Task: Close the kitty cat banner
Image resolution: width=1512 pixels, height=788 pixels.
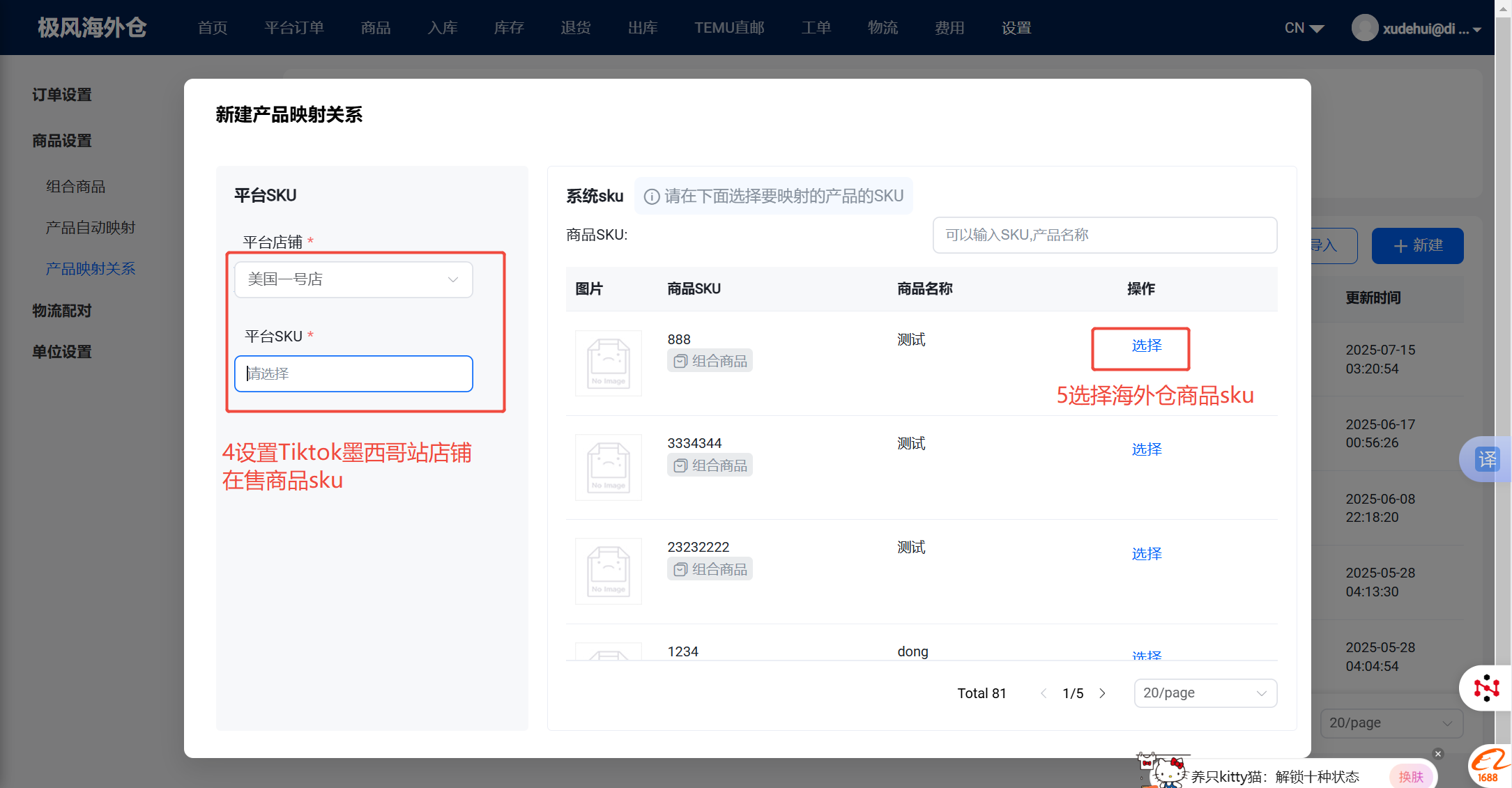Action: (x=1438, y=754)
